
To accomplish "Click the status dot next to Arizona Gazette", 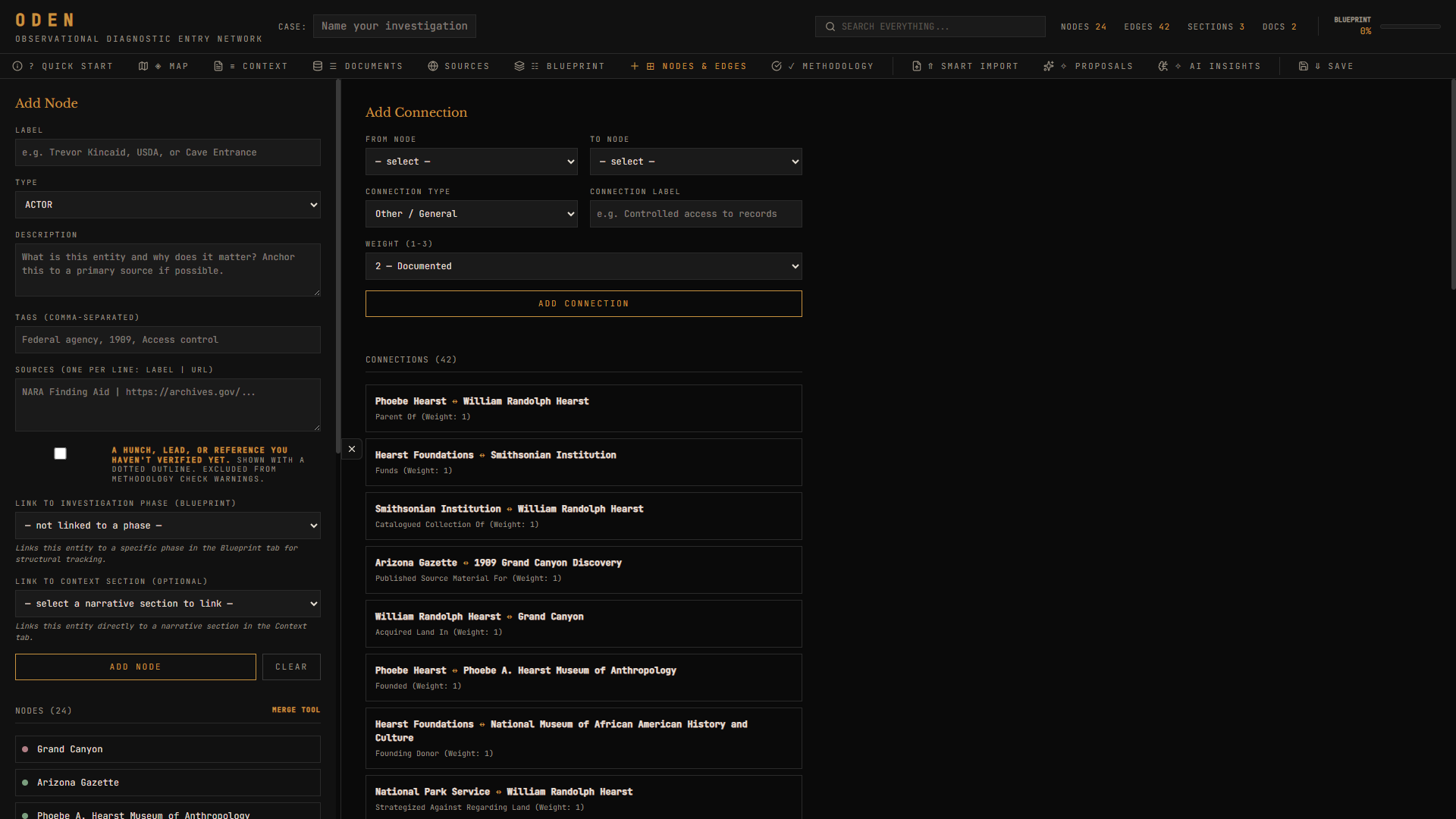I will pos(27,783).
